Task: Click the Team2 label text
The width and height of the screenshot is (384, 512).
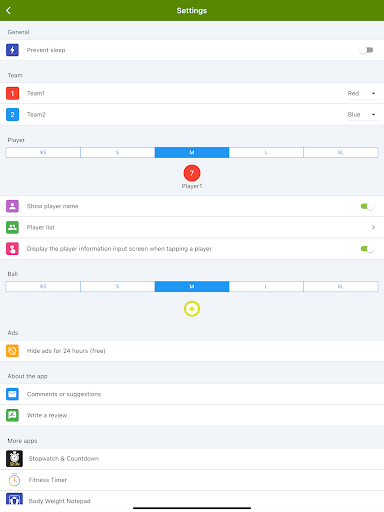Action: click(36, 114)
